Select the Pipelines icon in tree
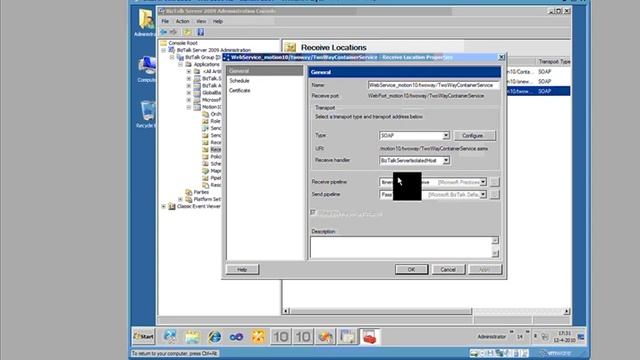The width and height of the screenshot is (640, 360). click(205, 178)
